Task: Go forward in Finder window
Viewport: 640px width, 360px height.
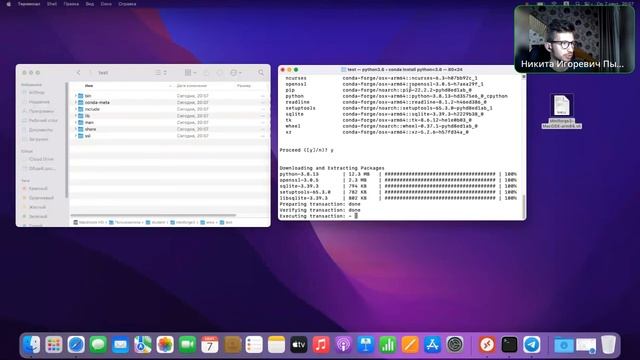Action: pos(90,73)
